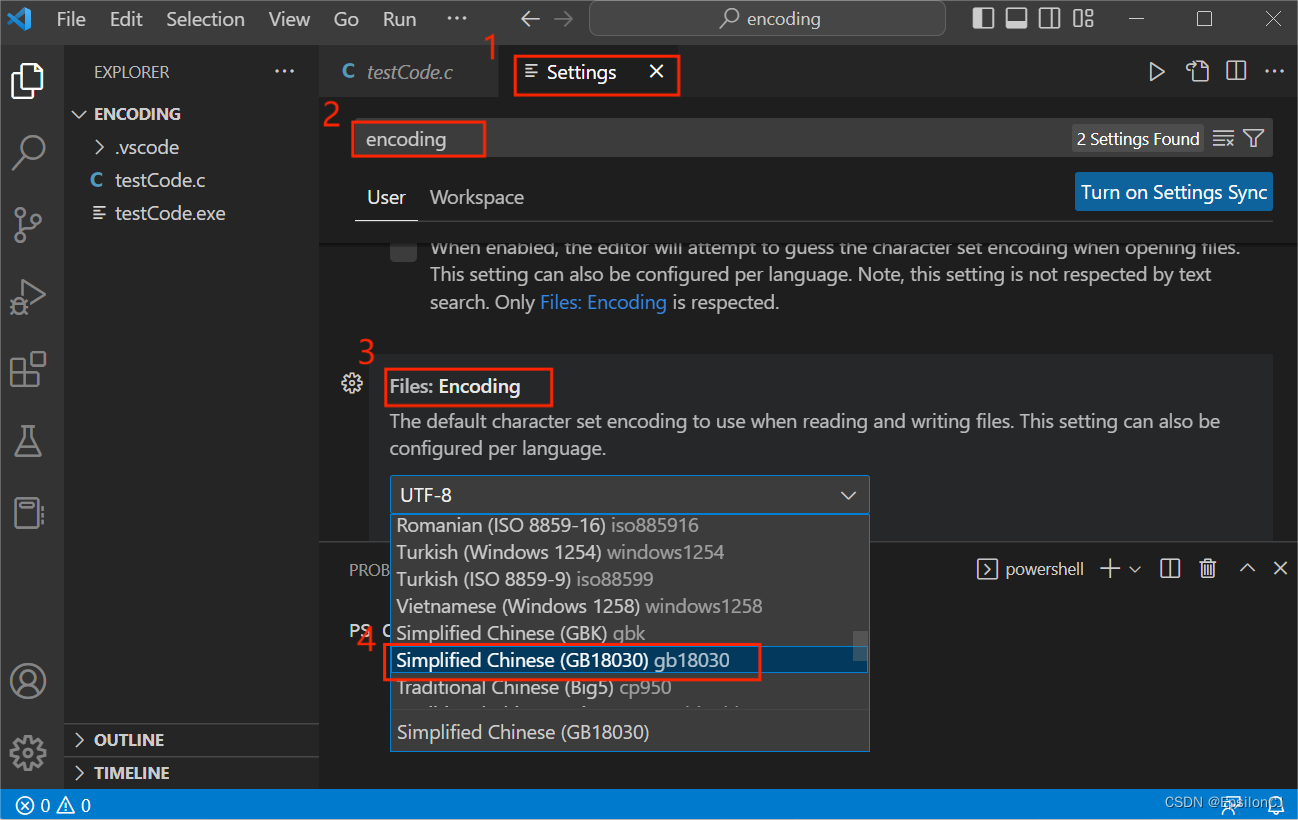Screen dimensions: 1298x820
Task: Open the View menu
Action: point(290,19)
